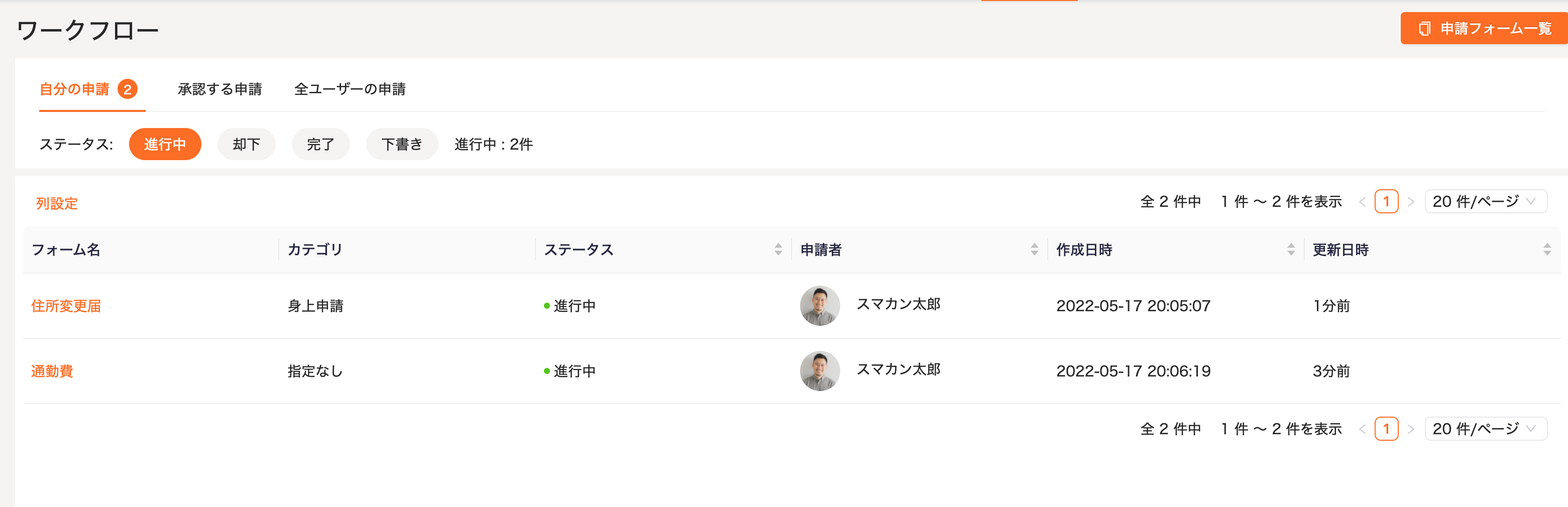Go to next page using top arrow
1568x507 pixels.
(1411, 202)
